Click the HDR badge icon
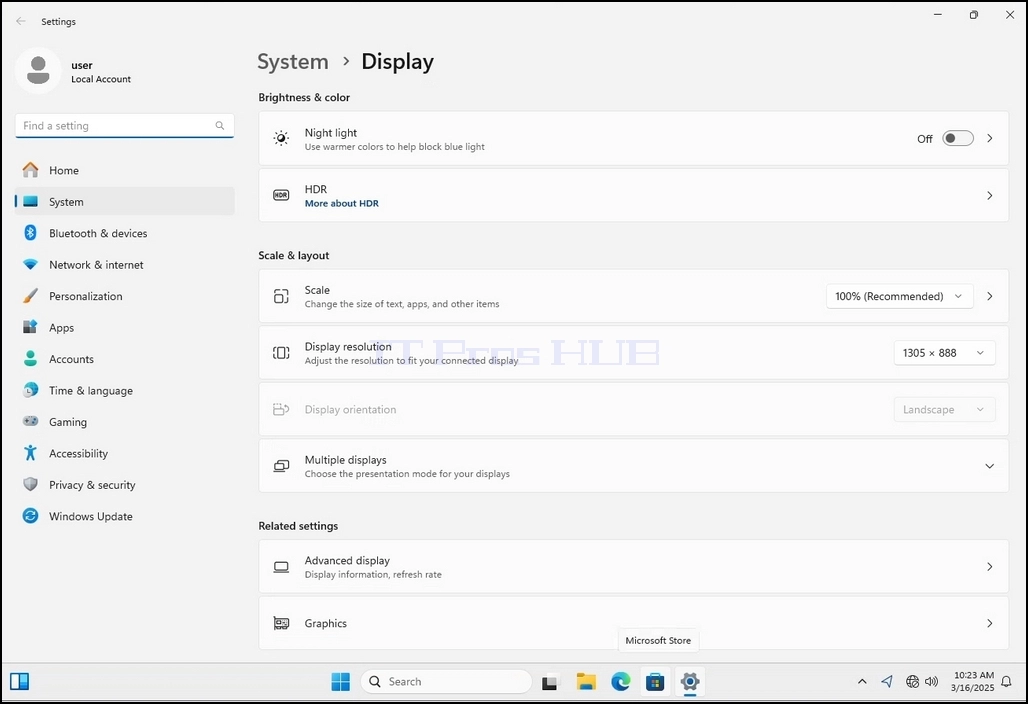 281,195
